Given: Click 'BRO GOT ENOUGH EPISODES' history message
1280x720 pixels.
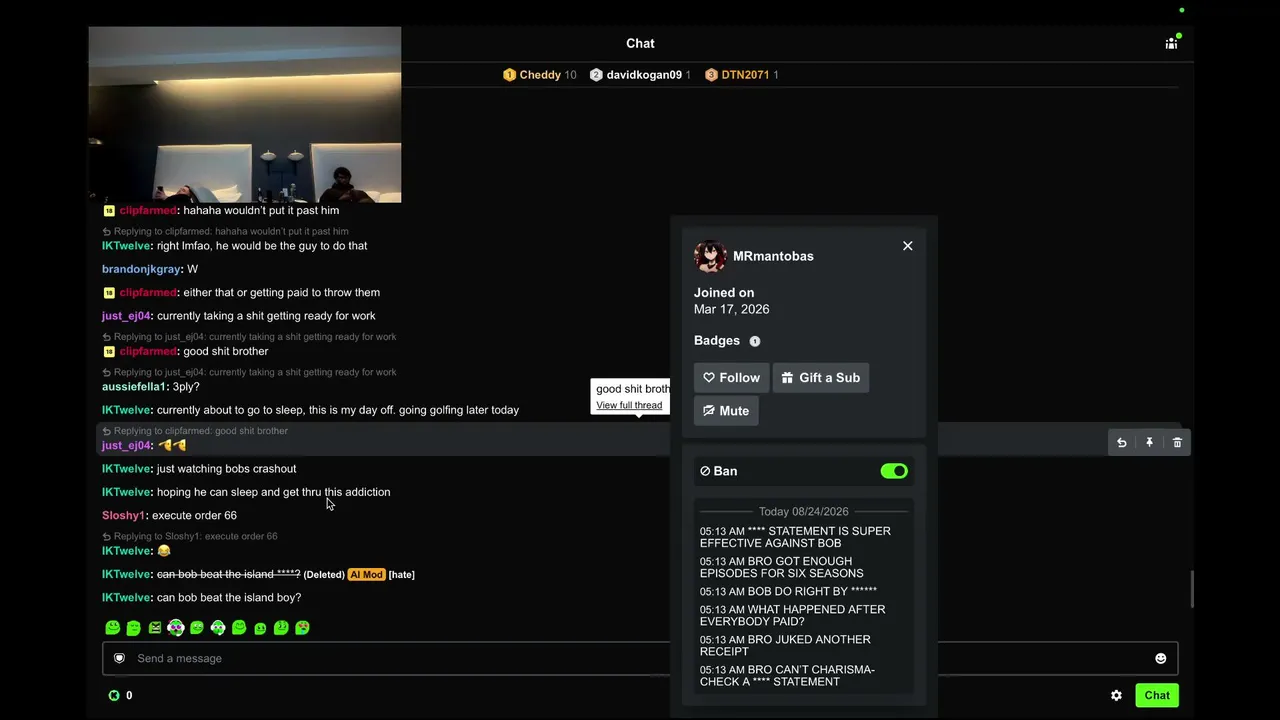Looking at the screenshot, I should [781, 568].
